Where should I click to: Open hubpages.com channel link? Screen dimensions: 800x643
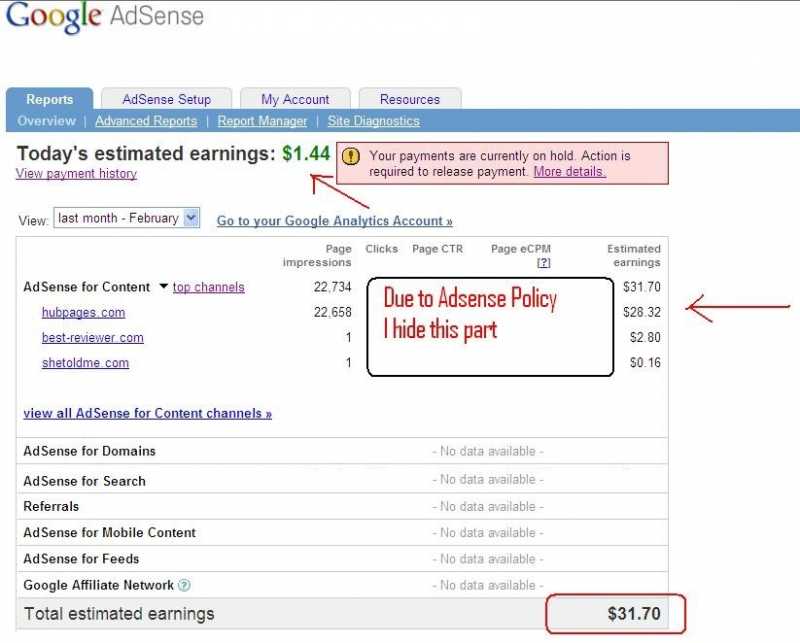click(83, 312)
